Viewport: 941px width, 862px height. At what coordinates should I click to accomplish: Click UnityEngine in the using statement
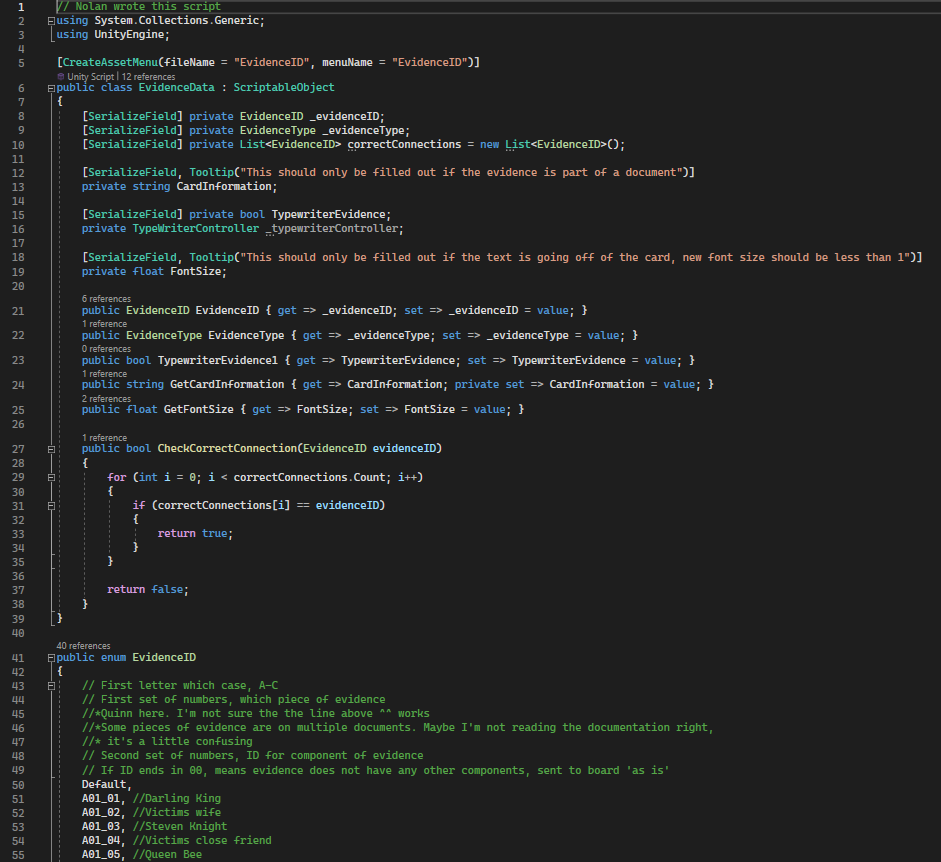pos(129,35)
